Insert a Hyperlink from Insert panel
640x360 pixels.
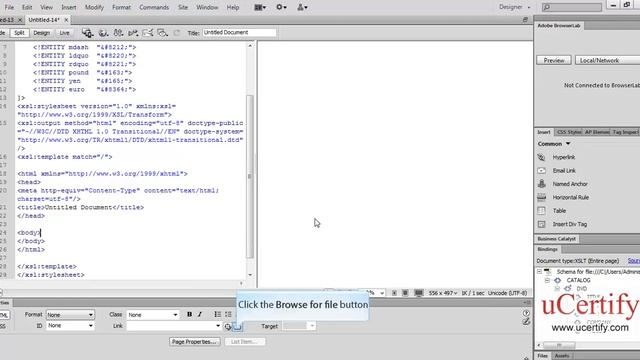point(564,157)
